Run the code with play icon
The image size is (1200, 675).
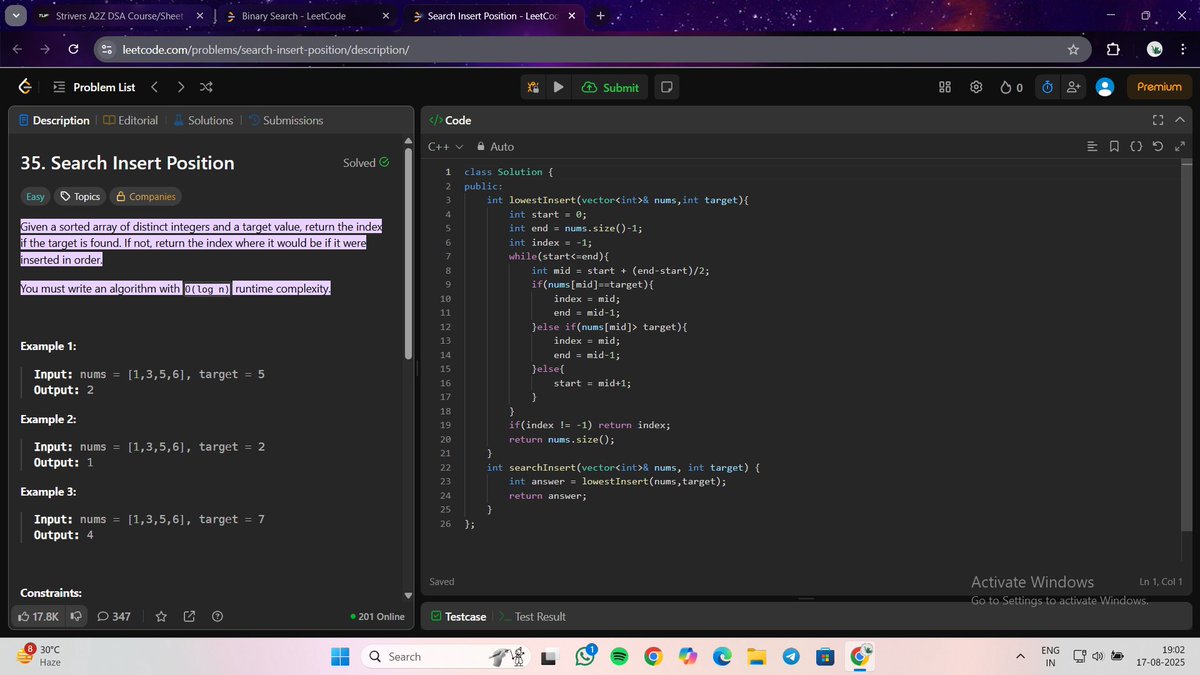pyautogui.click(x=558, y=87)
